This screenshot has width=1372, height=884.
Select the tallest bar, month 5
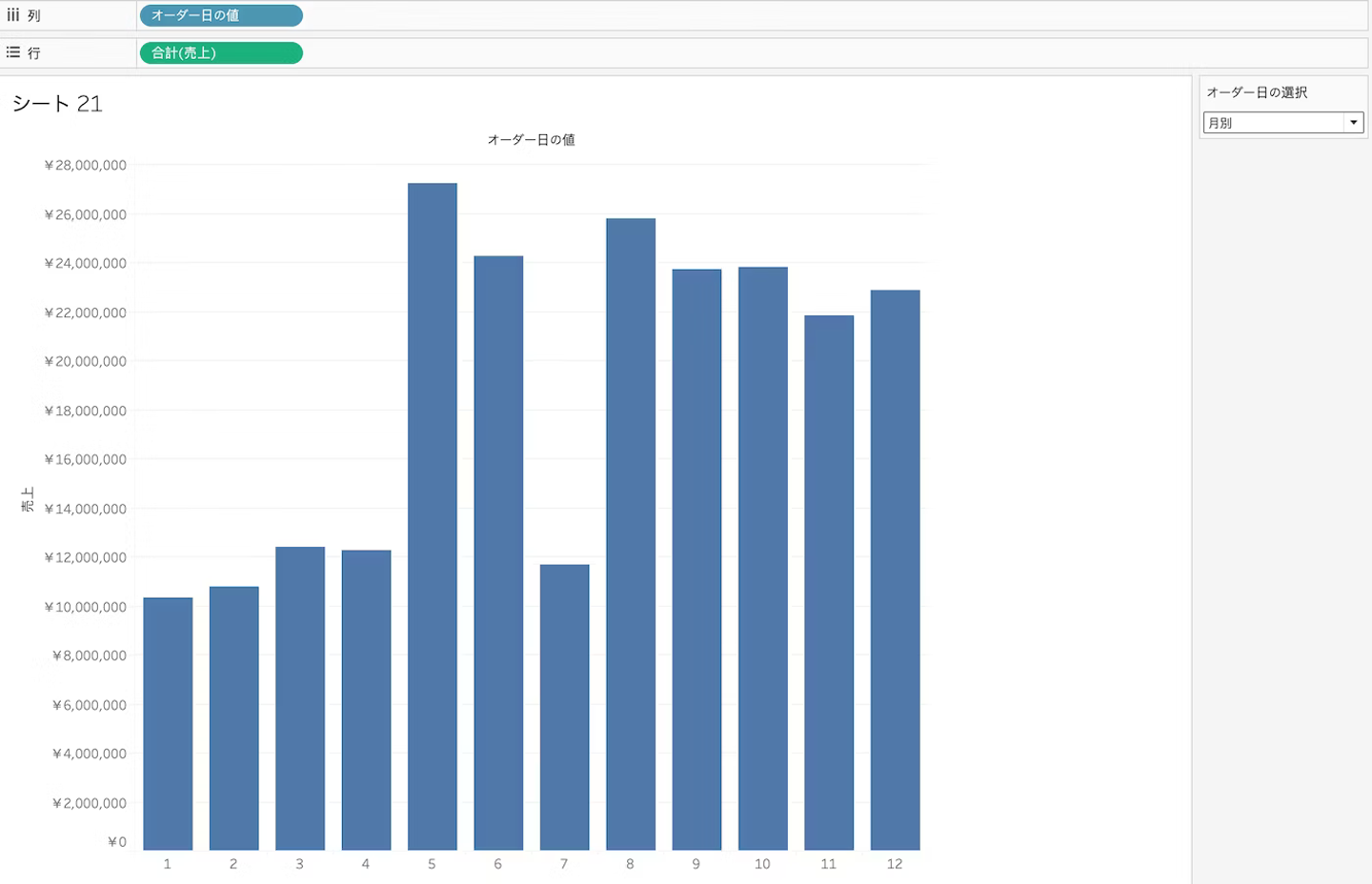pos(433,516)
